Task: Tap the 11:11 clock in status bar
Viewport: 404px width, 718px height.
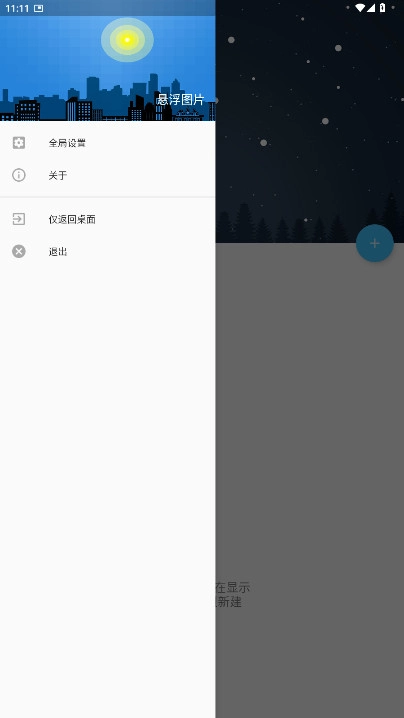Action: [17, 8]
